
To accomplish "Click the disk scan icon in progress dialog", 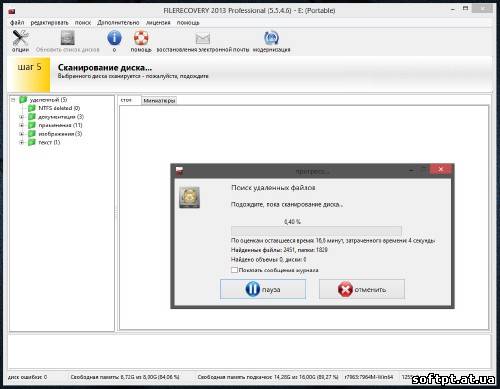I will pyautogui.click(x=189, y=197).
